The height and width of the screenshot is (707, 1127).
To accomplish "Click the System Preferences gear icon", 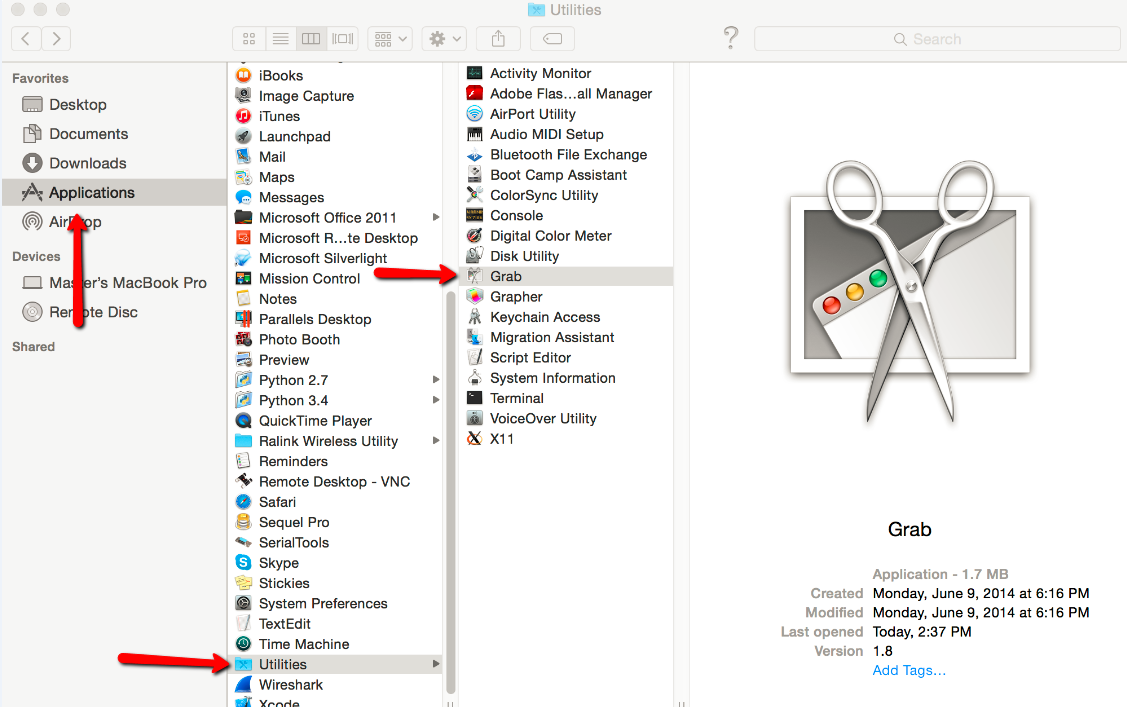I will [x=244, y=603].
